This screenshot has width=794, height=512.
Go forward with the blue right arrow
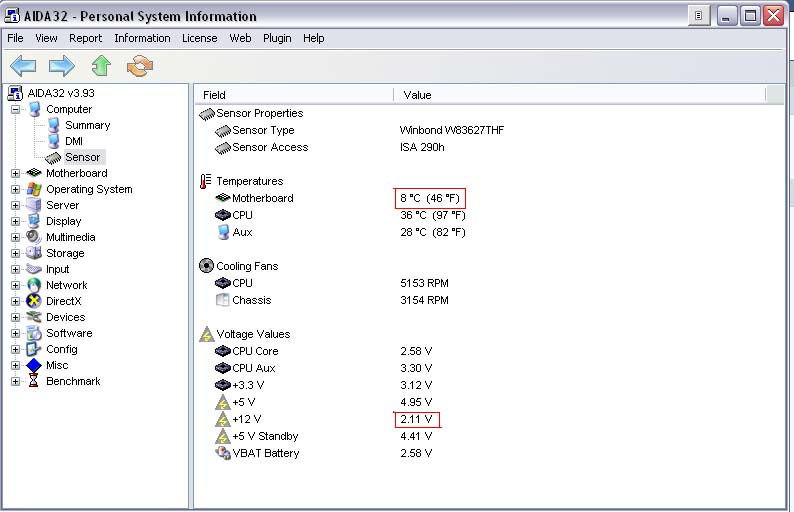pos(62,66)
